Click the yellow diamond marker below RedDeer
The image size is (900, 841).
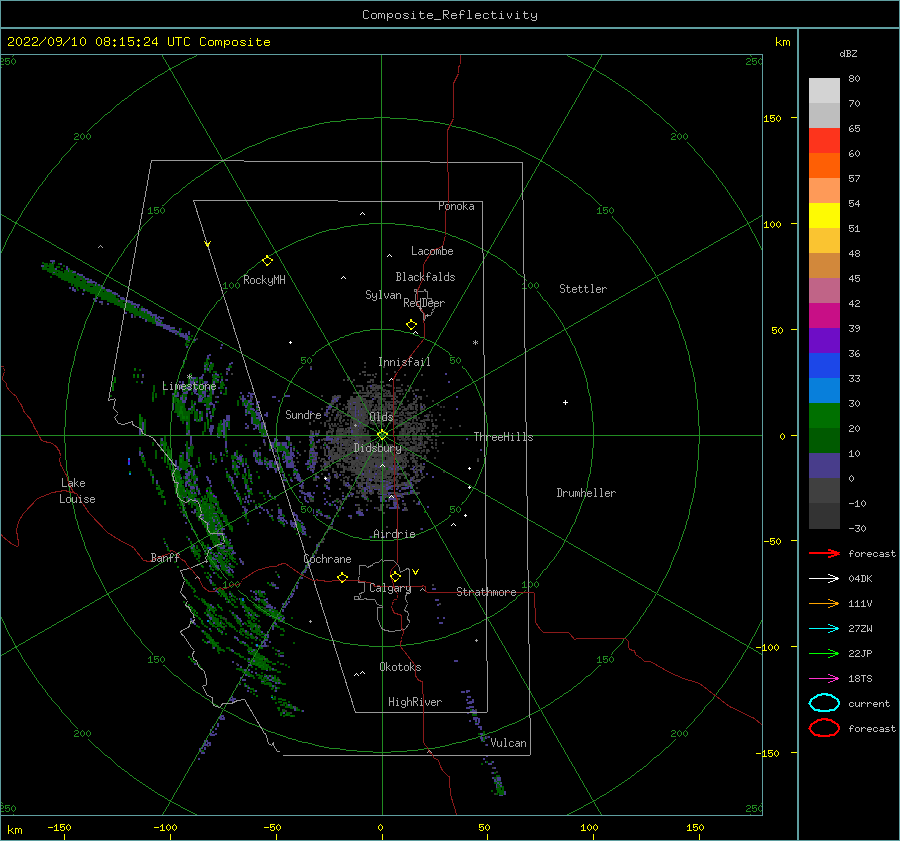tap(411, 325)
